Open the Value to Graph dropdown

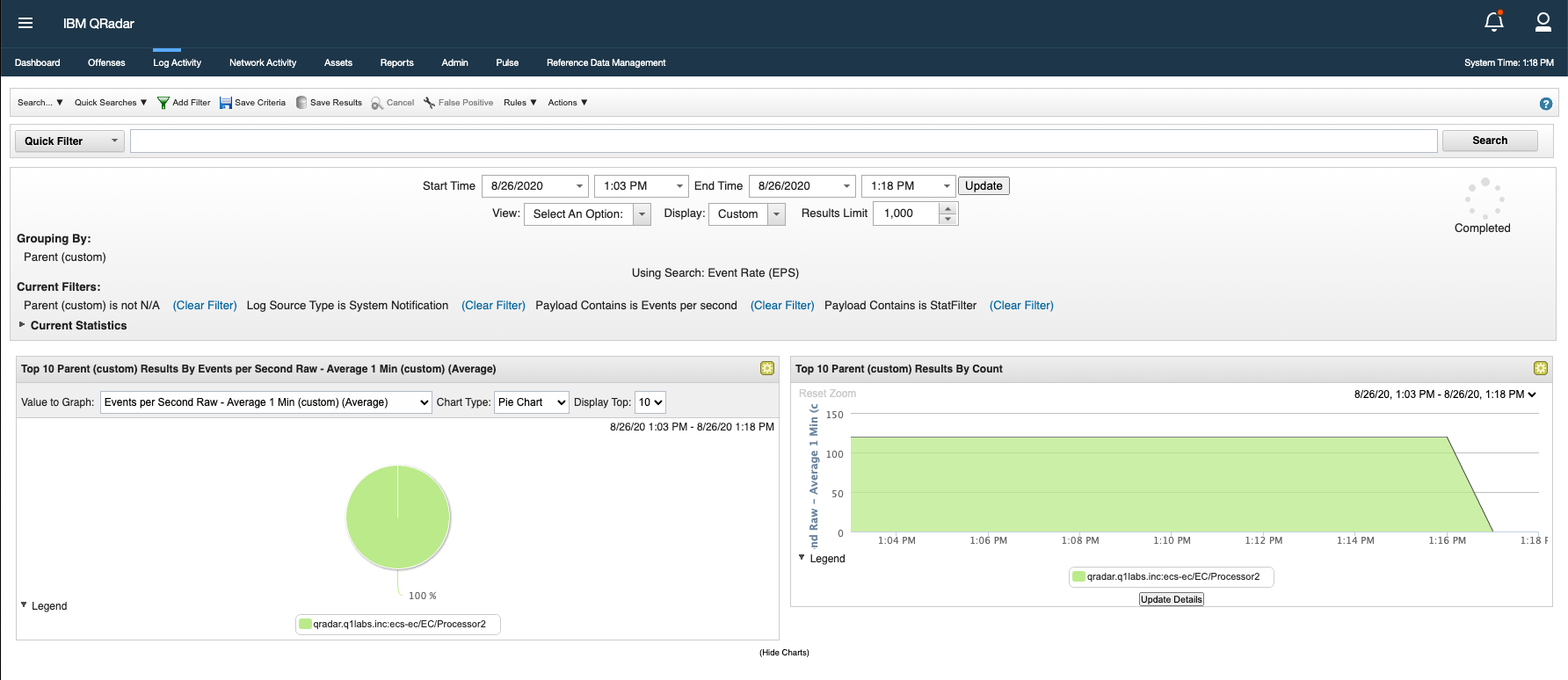265,402
